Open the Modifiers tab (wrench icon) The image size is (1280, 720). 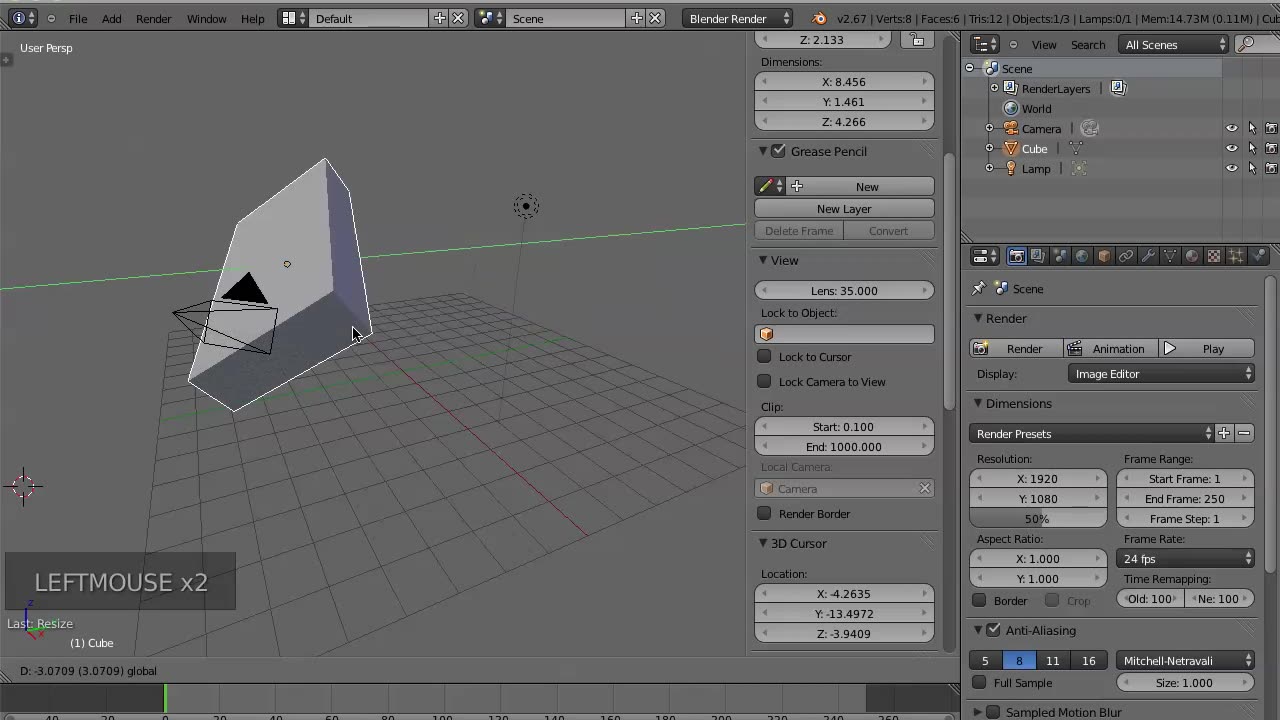(1148, 257)
